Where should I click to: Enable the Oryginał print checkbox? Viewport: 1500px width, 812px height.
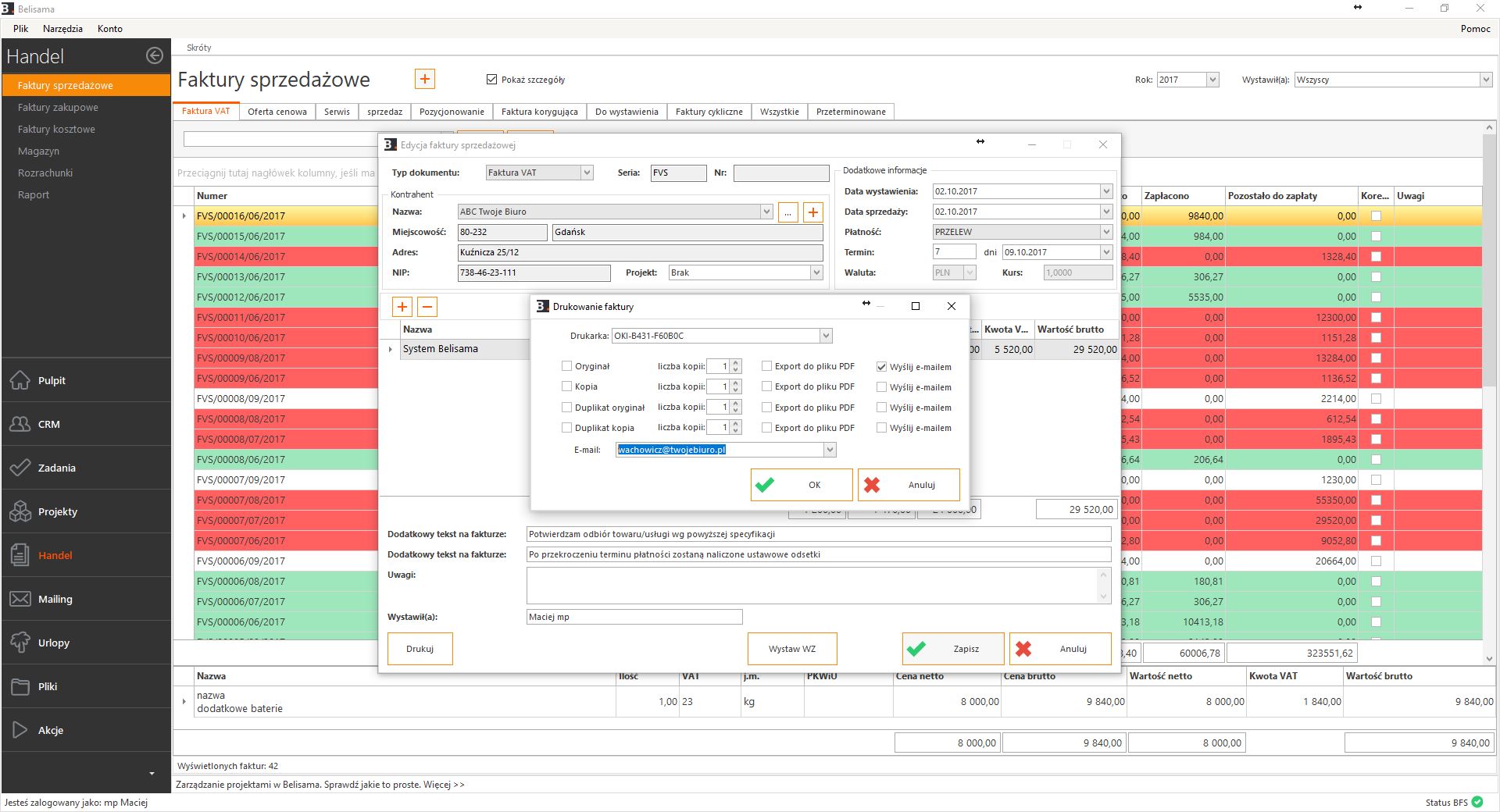pos(567,366)
